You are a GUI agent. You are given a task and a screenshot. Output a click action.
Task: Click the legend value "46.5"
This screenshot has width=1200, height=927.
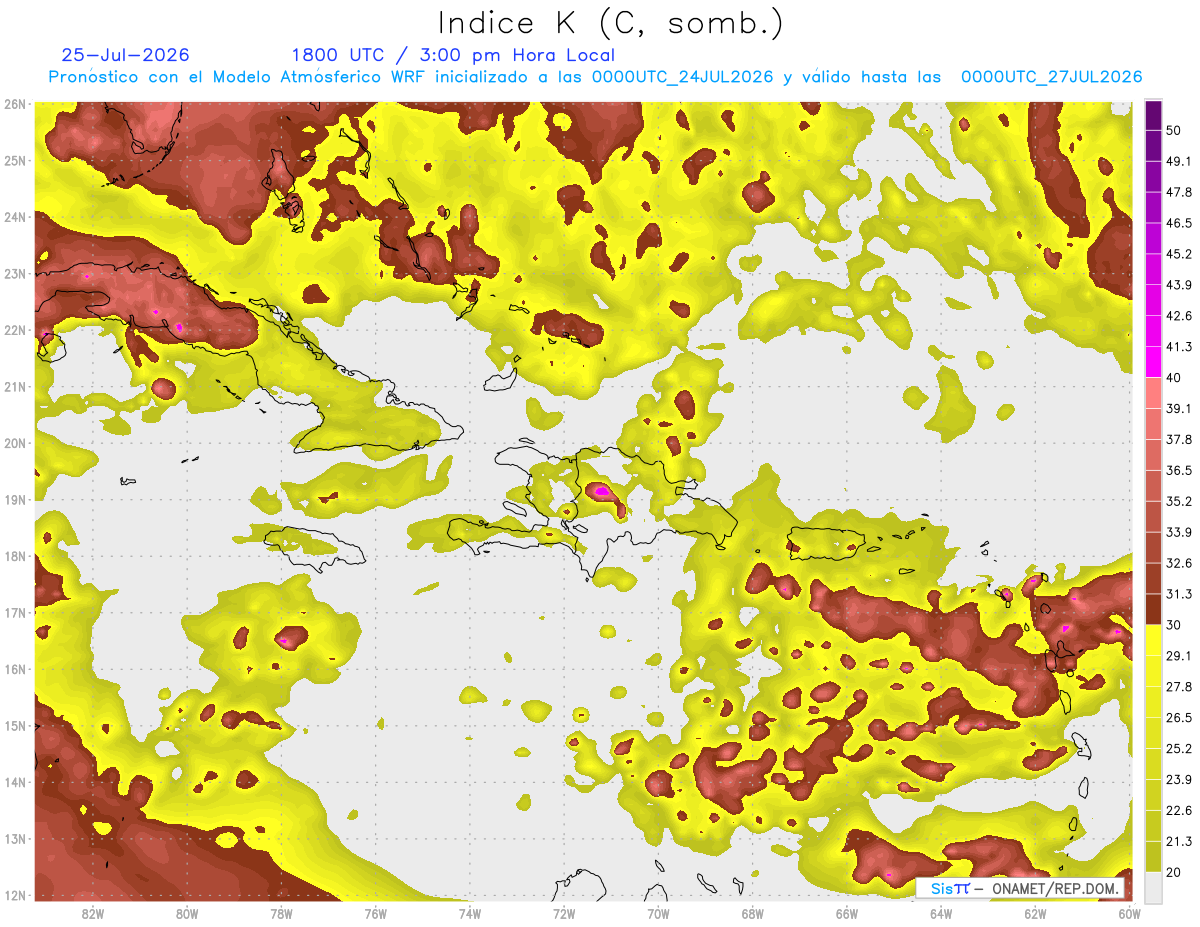click(1179, 223)
